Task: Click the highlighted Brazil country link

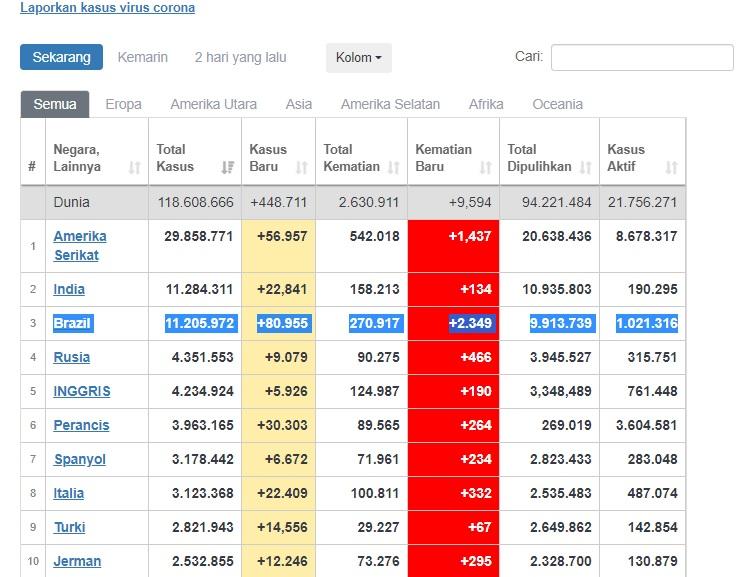Action: click(x=72, y=323)
